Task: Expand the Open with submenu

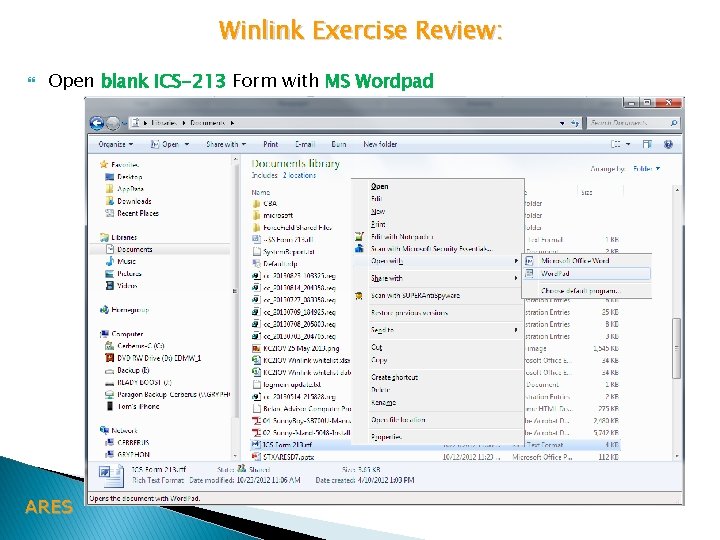Action: (x=438, y=261)
